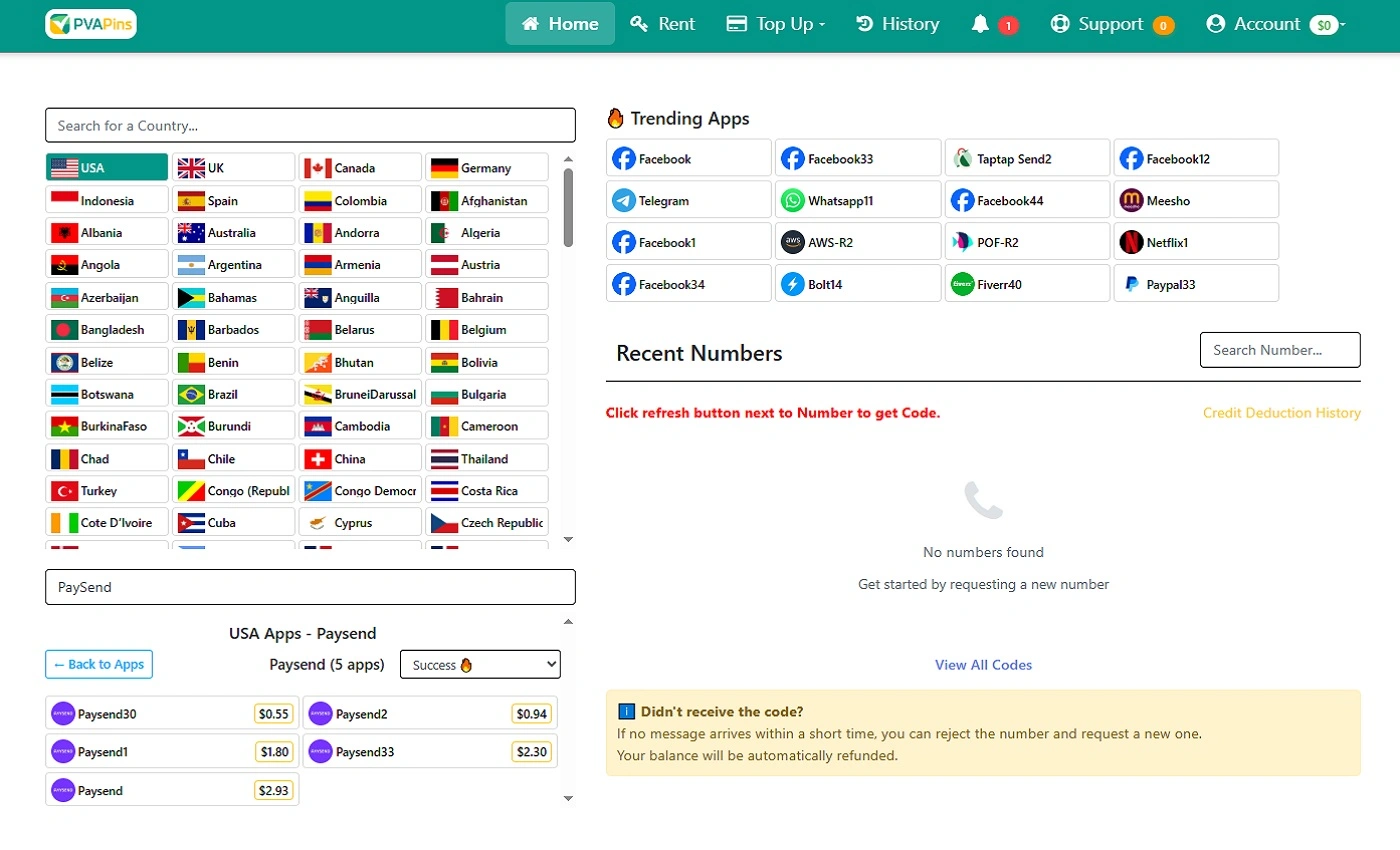Viewport: 1400px width, 850px height.
Task: Select Cuba in the country list
Action: (x=234, y=522)
